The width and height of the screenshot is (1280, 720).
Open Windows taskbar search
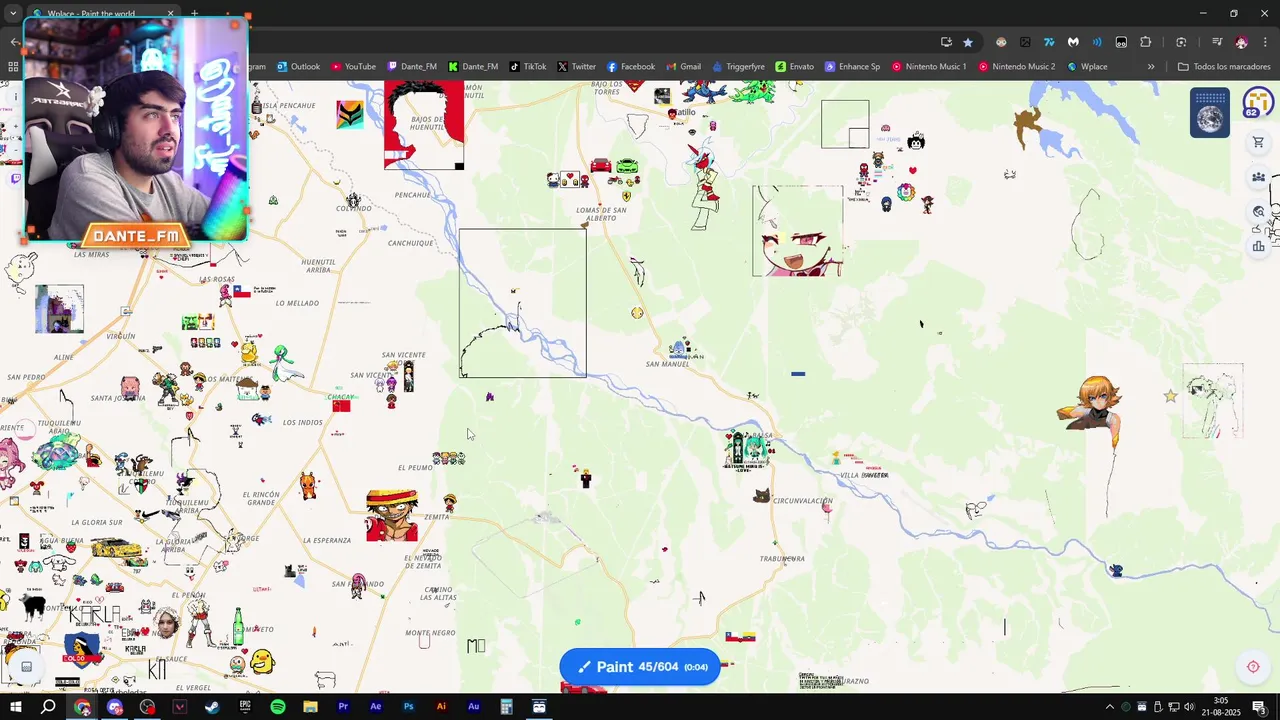pos(48,707)
